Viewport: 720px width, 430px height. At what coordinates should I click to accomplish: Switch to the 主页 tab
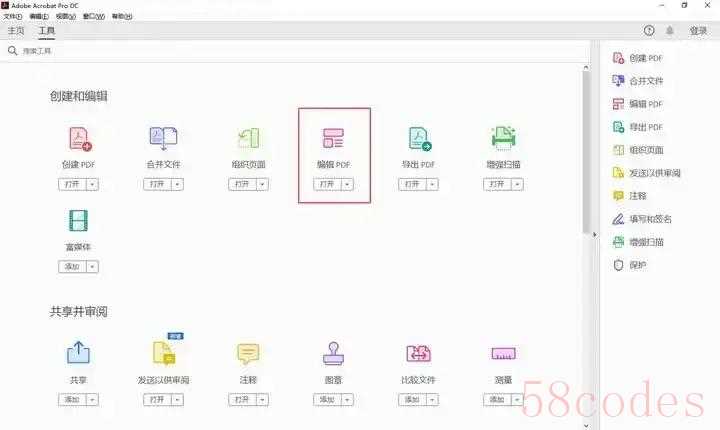click(16, 31)
